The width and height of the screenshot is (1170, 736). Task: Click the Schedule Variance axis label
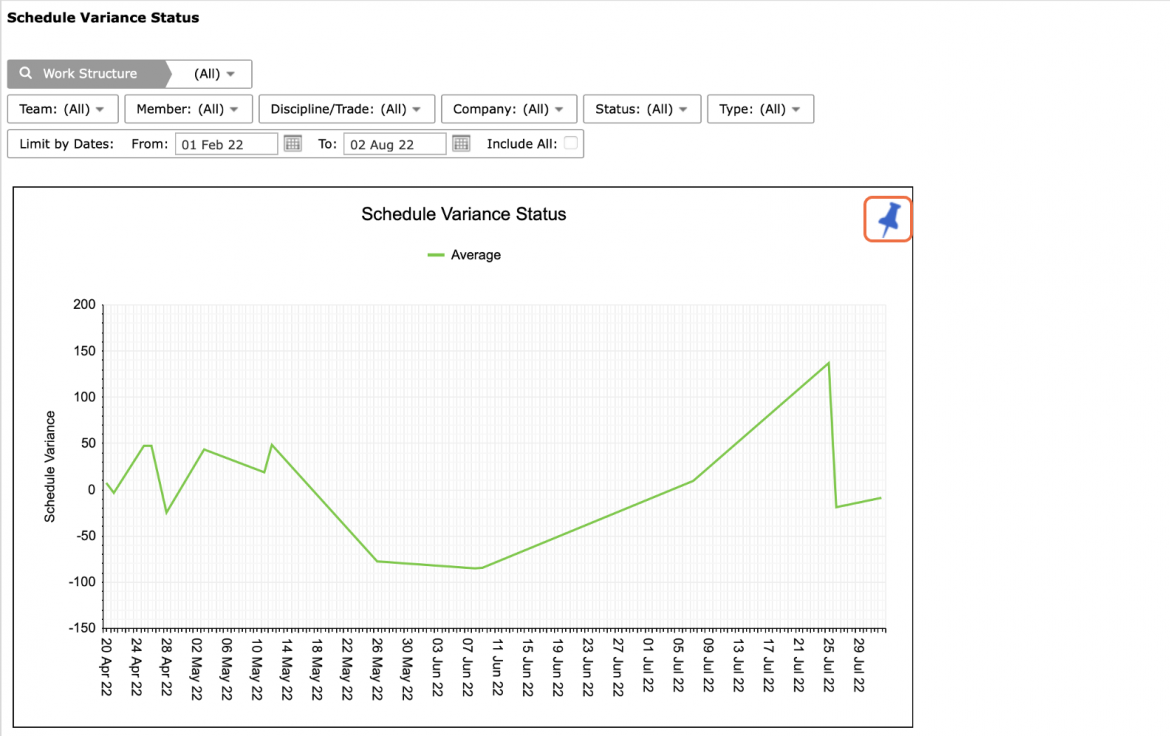coord(50,467)
